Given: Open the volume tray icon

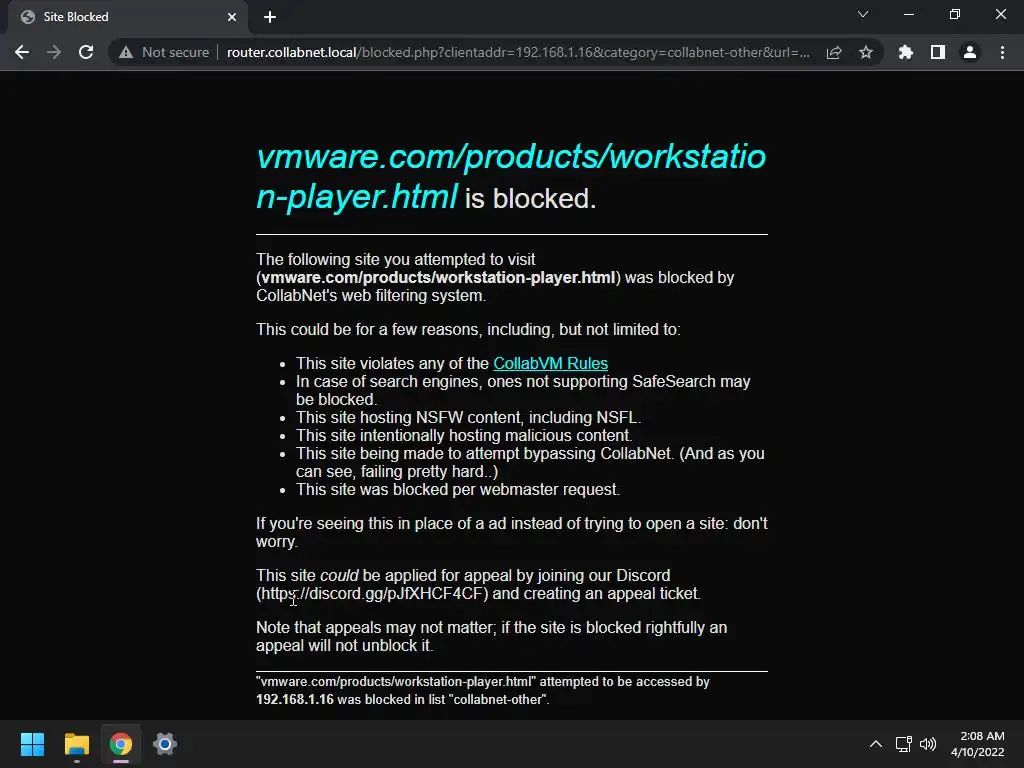Looking at the screenshot, I should [928, 744].
